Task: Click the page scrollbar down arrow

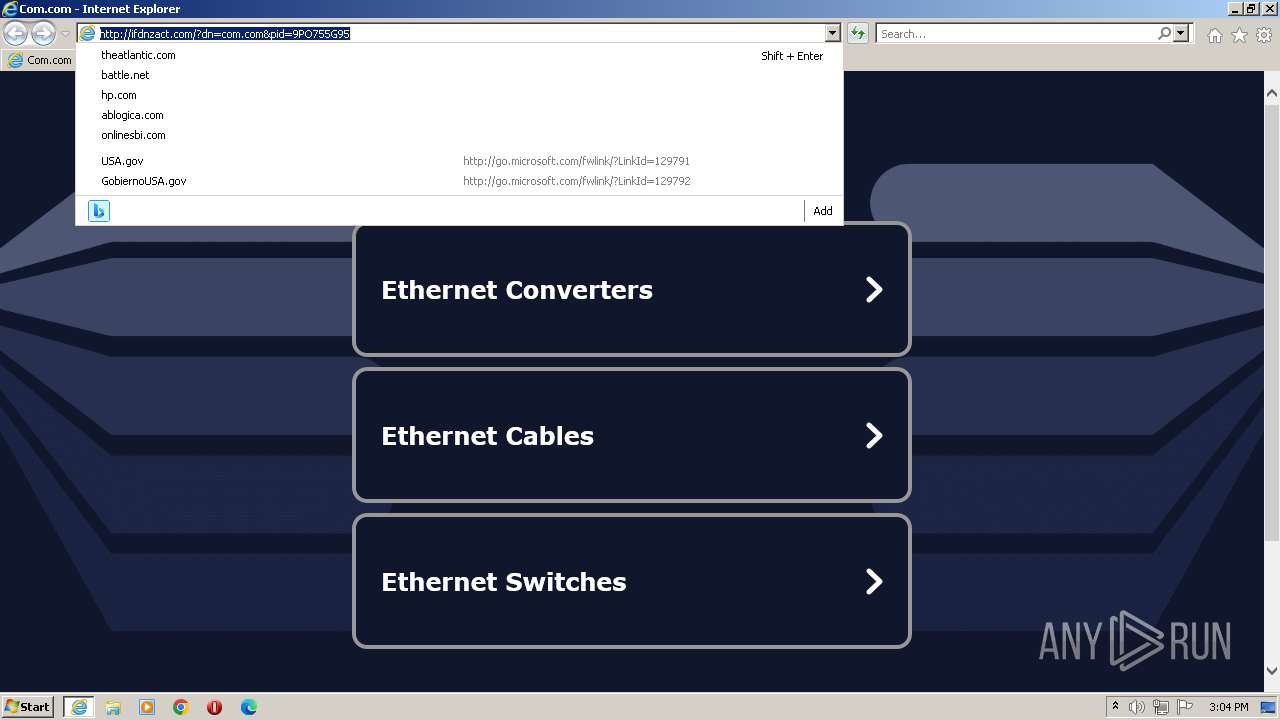Action: pos(1272,671)
